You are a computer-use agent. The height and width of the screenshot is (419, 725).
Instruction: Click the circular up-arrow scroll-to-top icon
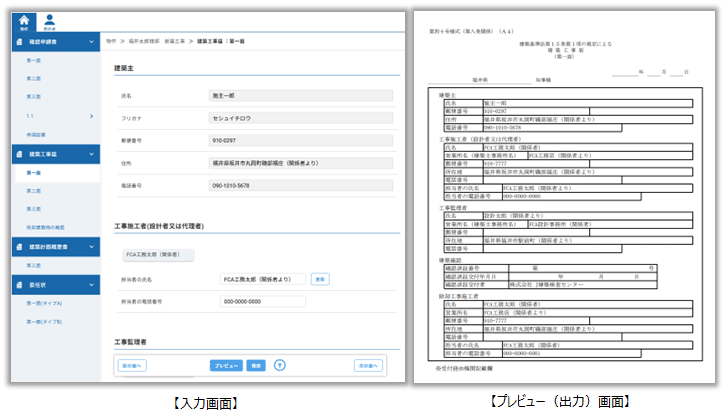[281, 366]
